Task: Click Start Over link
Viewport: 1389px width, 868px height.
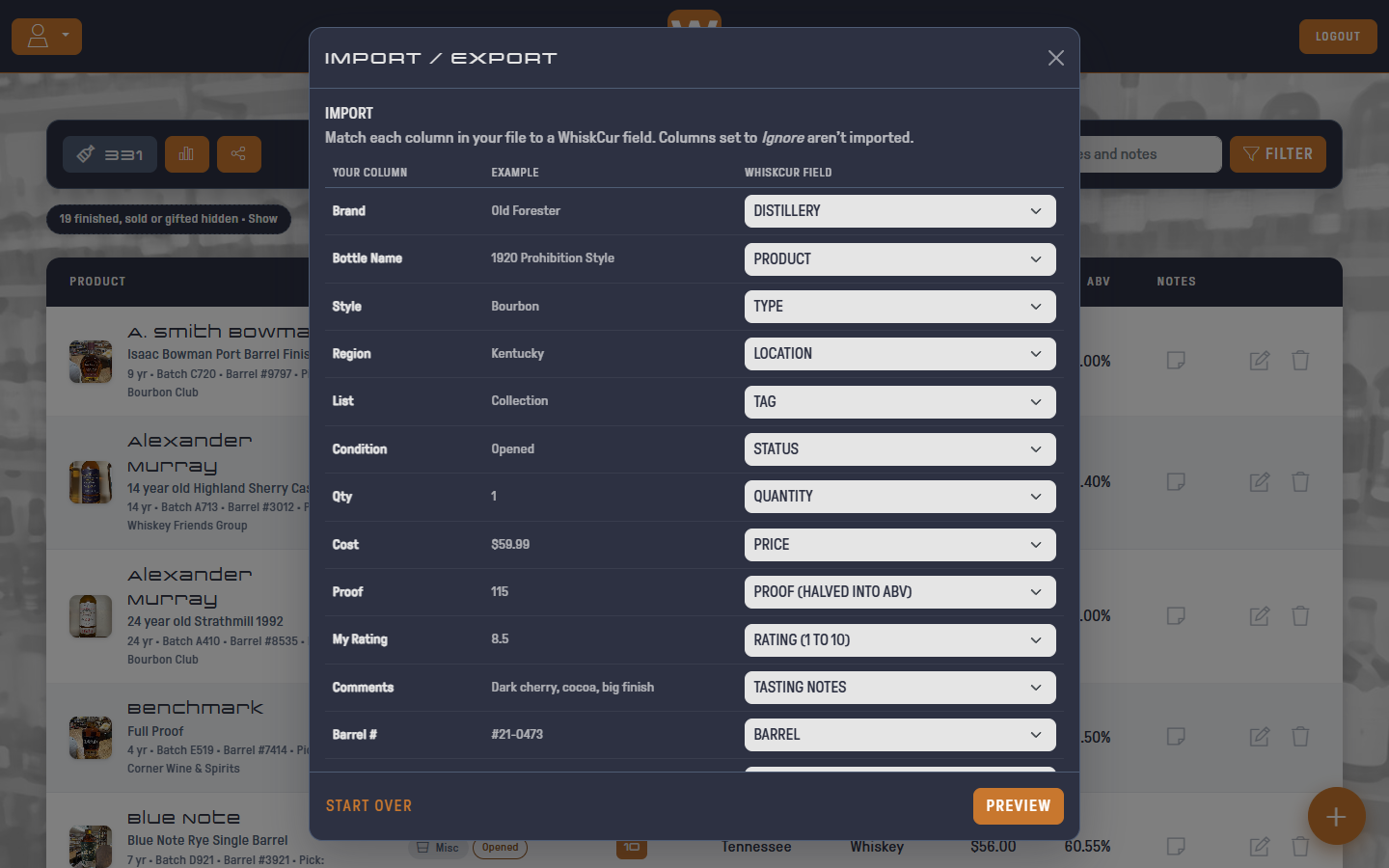Action: click(x=368, y=806)
